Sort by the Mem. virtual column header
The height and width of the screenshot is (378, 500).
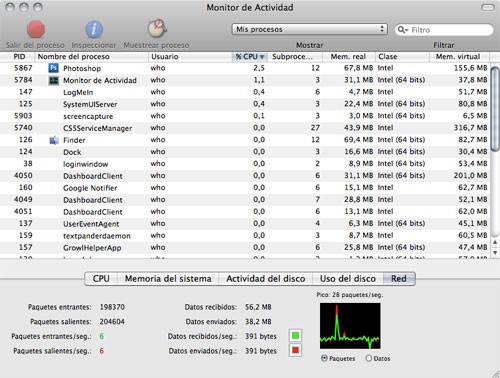[x=459, y=57]
